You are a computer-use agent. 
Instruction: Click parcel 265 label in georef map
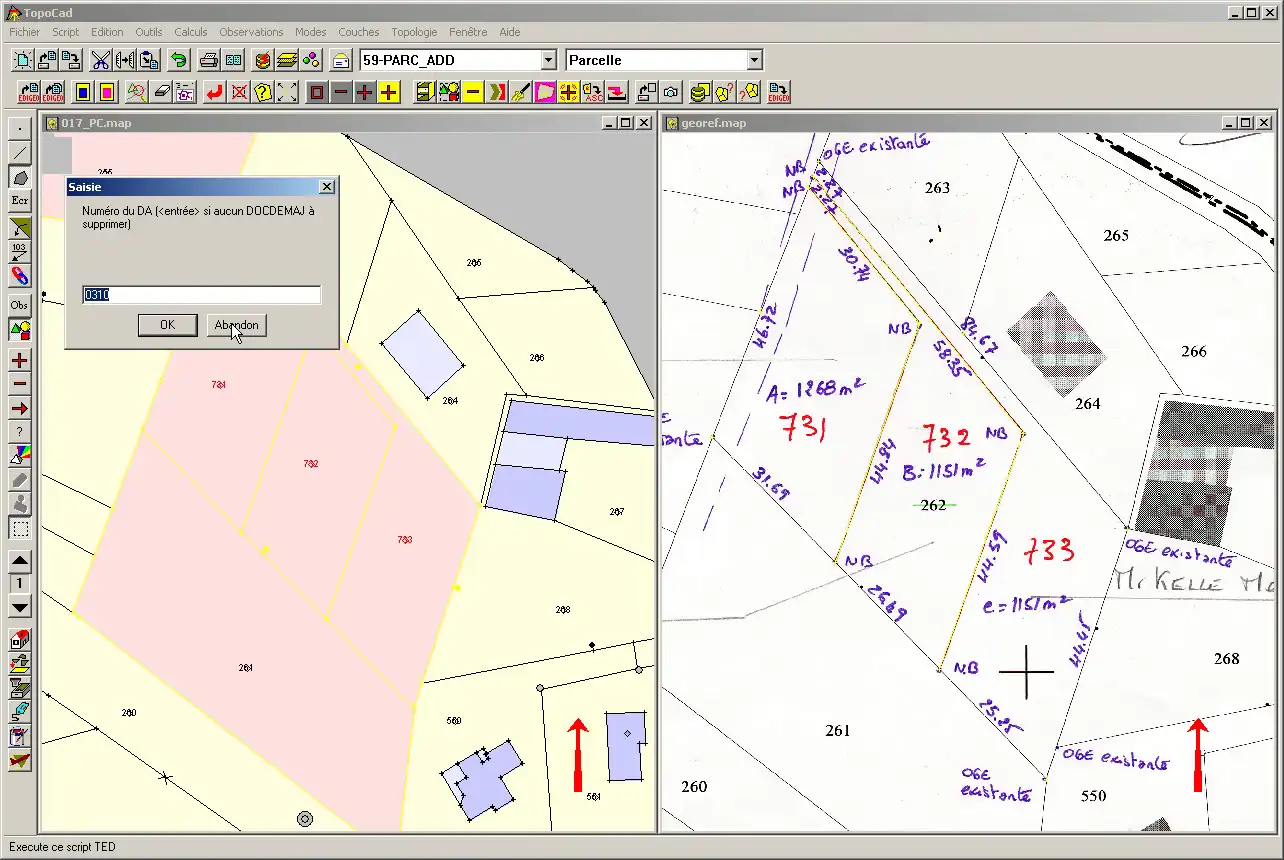(x=1116, y=235)
